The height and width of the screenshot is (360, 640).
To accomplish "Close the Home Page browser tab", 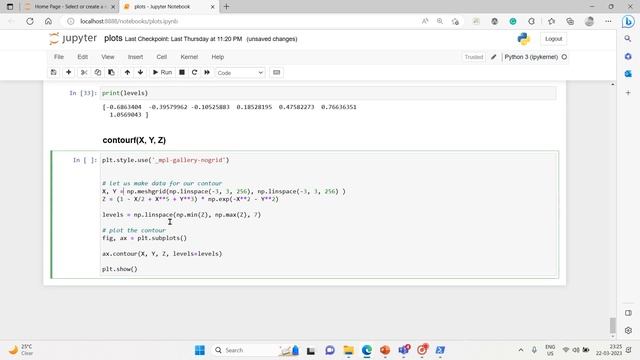I will point(113,7).
